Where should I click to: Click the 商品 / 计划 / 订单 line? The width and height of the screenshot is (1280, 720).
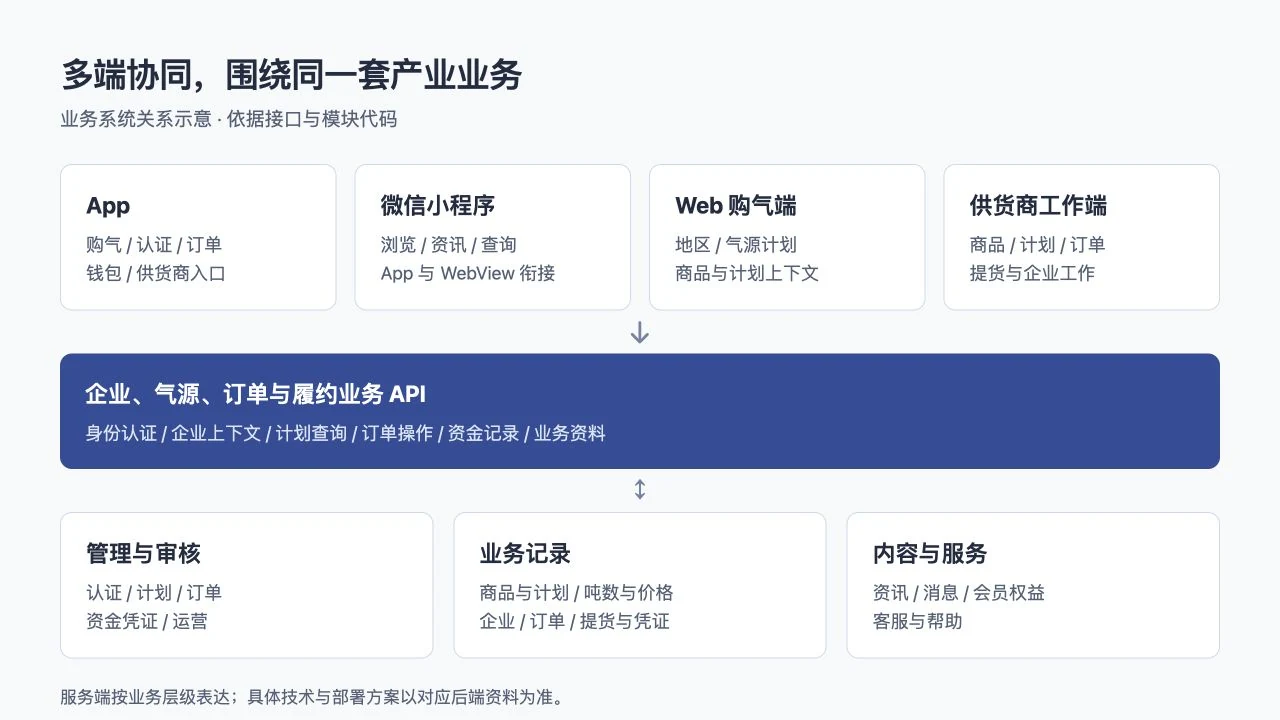1037,245
